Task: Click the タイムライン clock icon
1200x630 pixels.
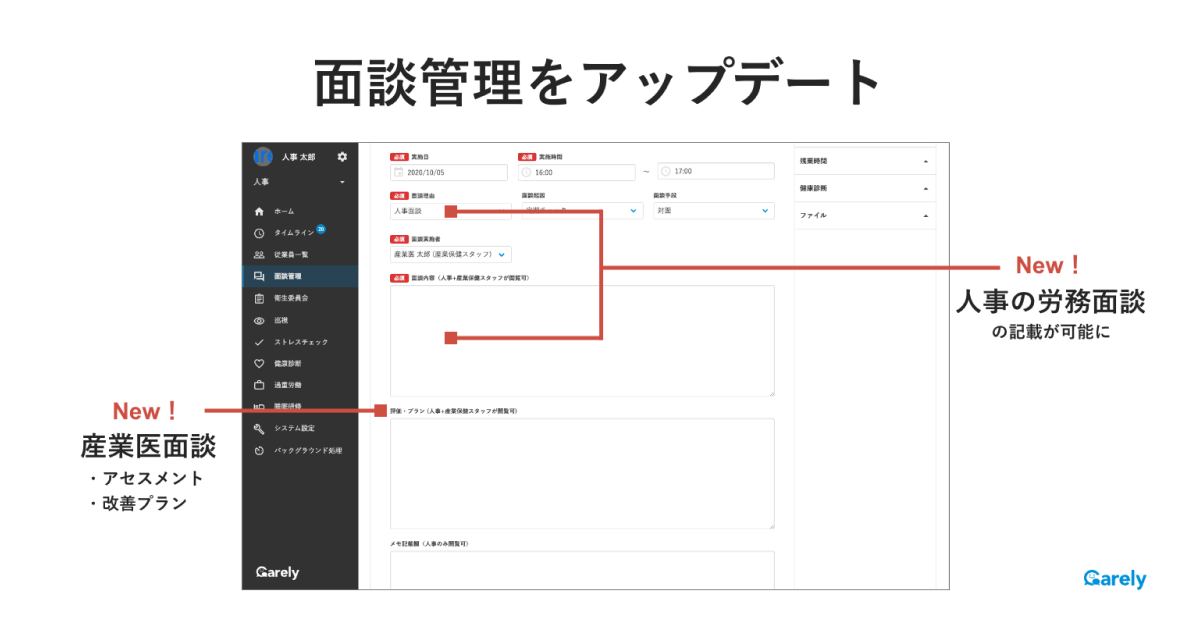Action: (x=259, y=234)
